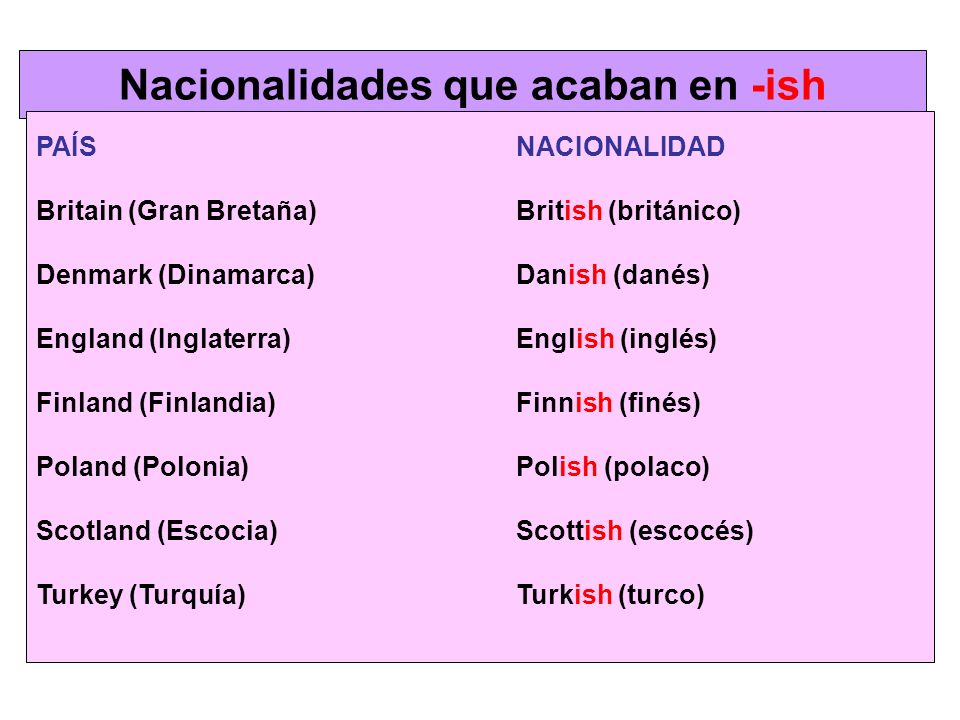Viewport: 960px width, 720px height.
Task: Select the red '-ish' suffix in title
Action: [x=789, y=85]
